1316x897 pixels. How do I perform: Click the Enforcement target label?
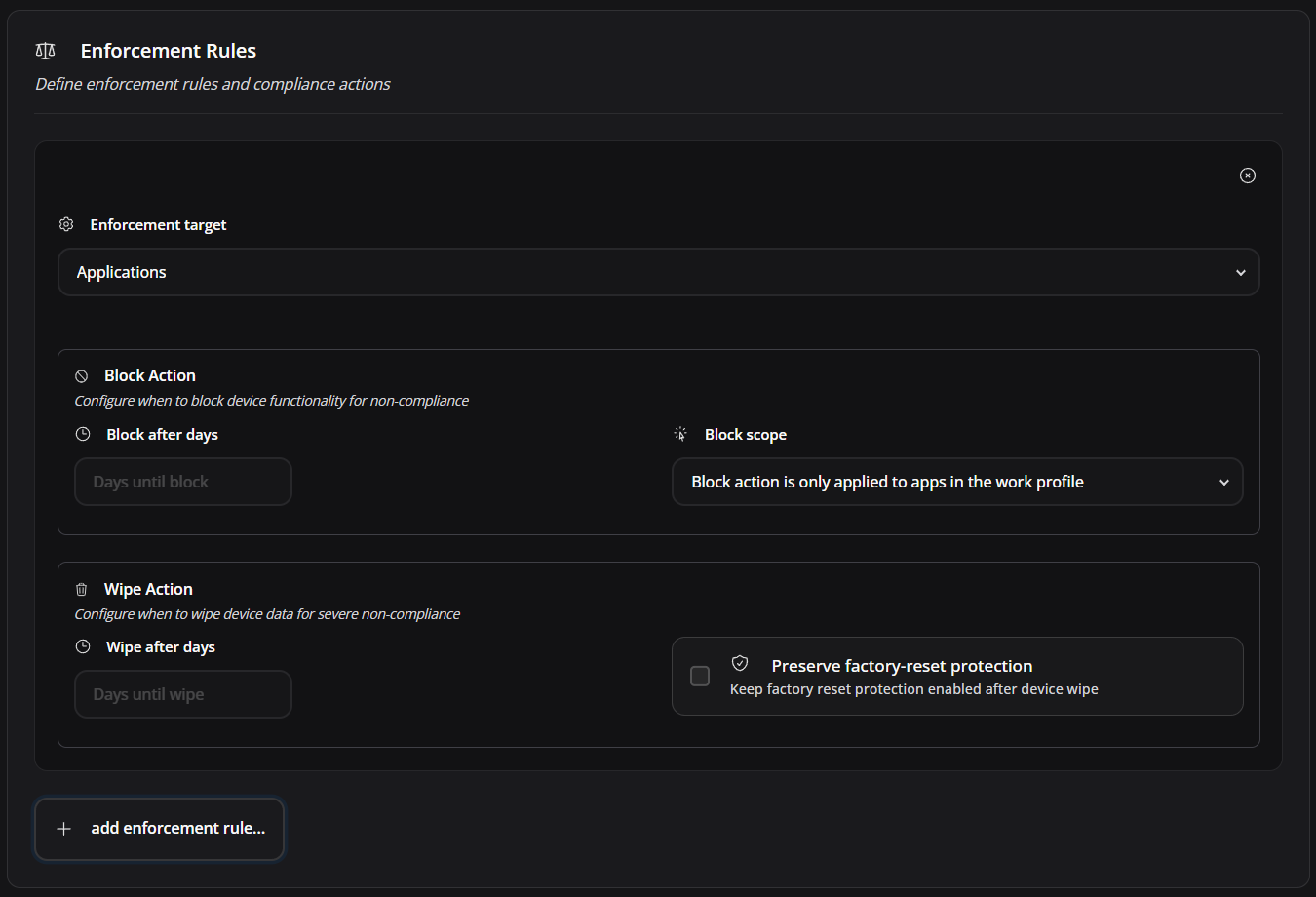(158, 224)
